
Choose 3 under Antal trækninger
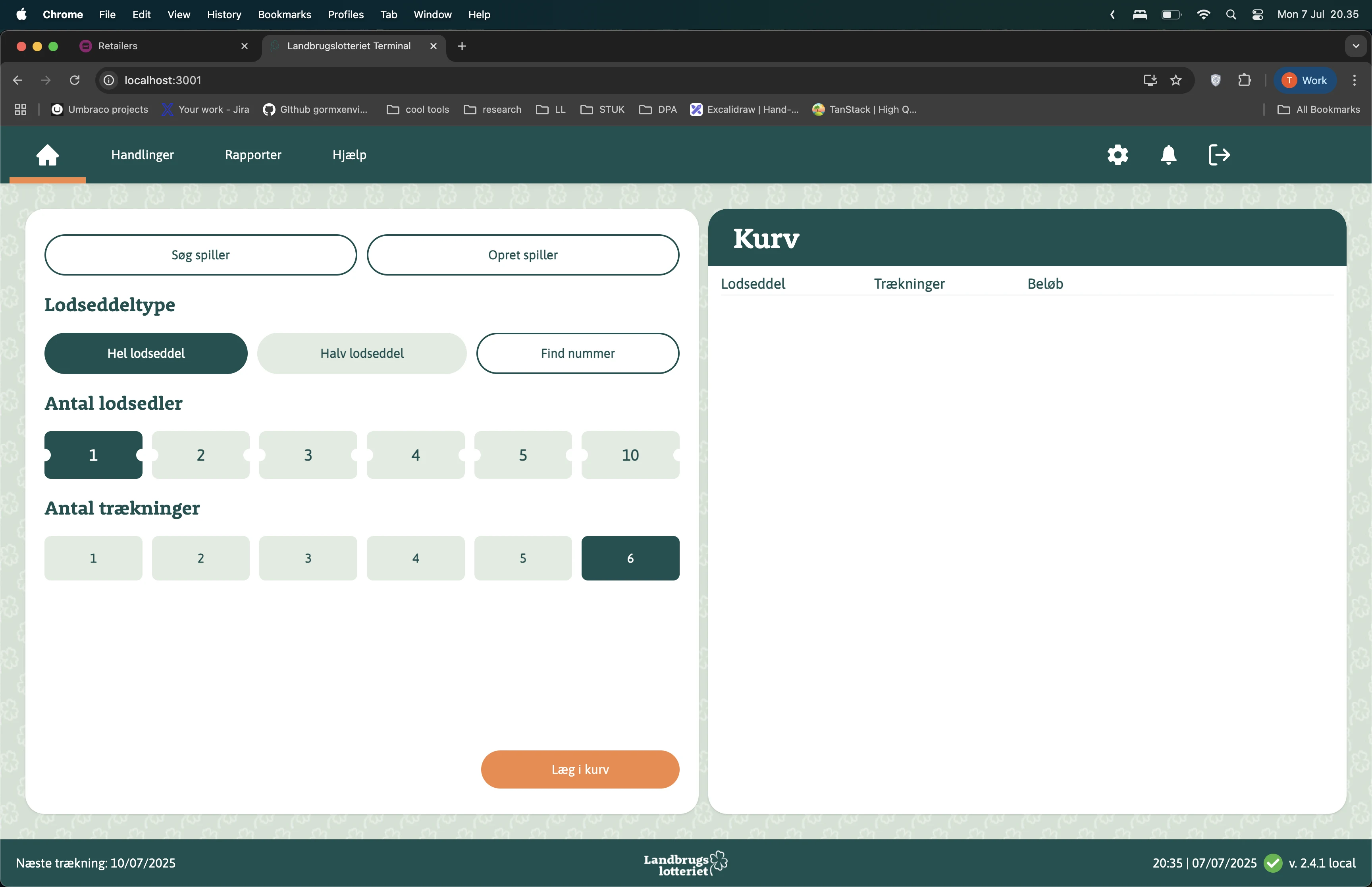308,558
